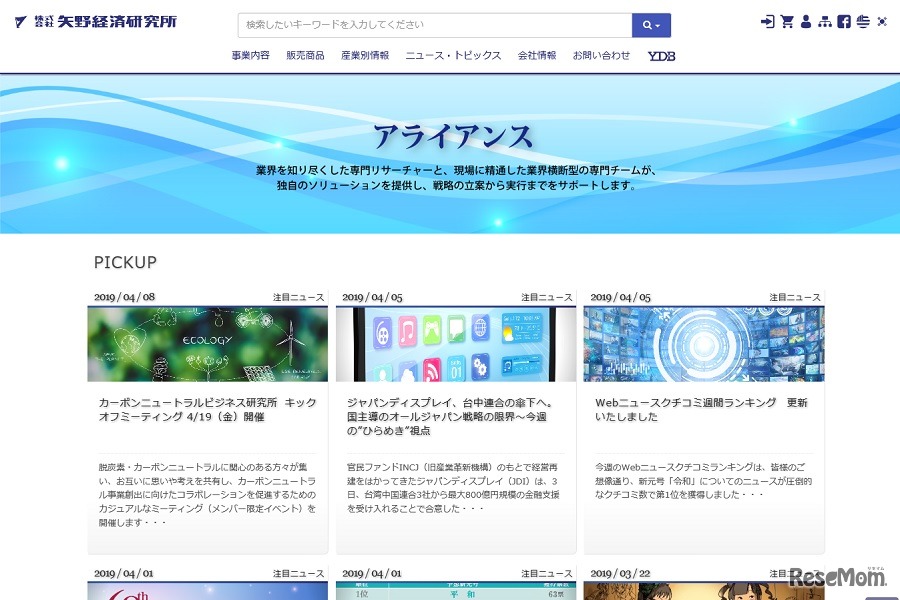Open the Webニュースクチコミ ranking article

pos(702,409)
